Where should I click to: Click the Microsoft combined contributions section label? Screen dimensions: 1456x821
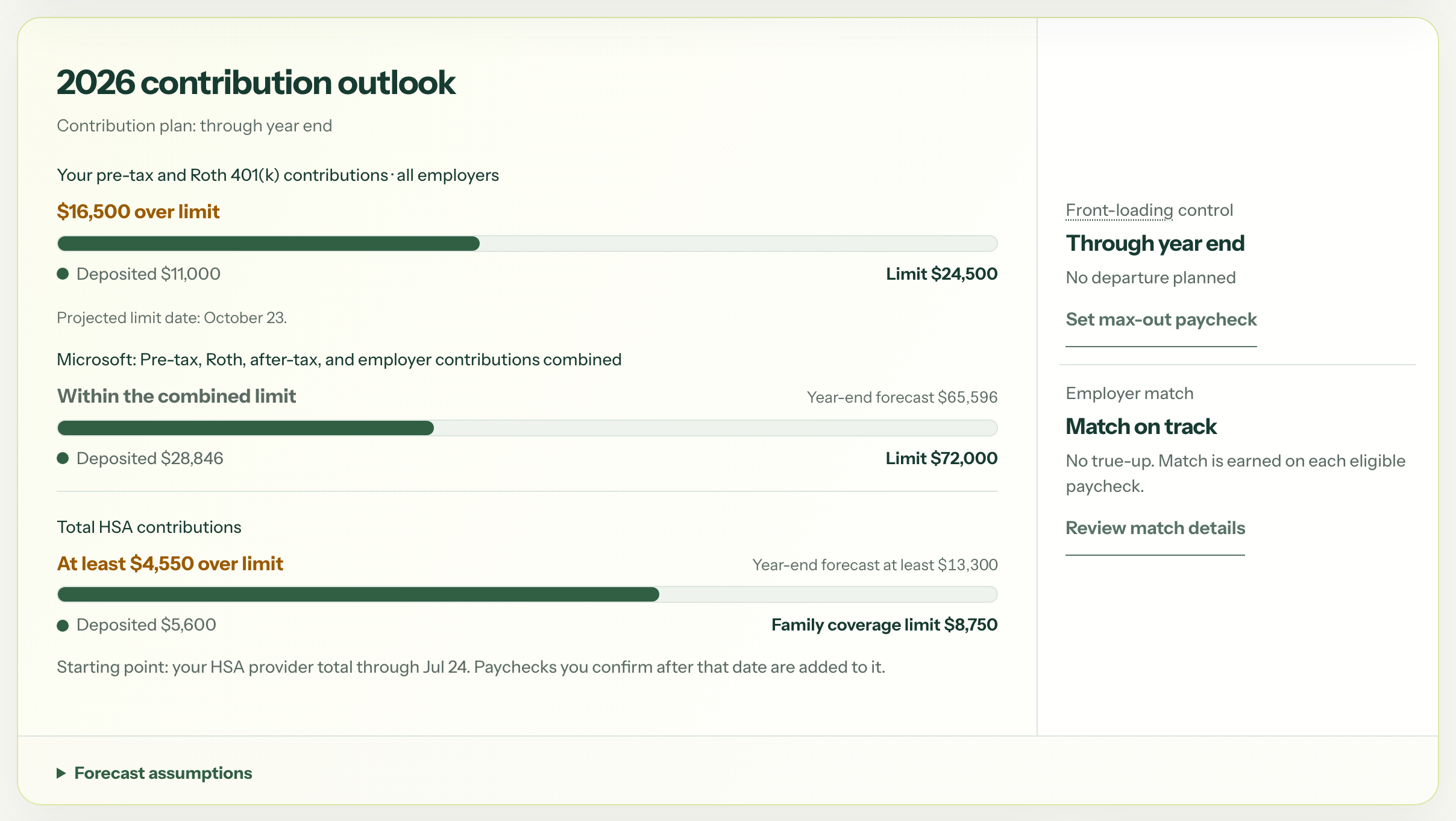click(x=339, y=360)
